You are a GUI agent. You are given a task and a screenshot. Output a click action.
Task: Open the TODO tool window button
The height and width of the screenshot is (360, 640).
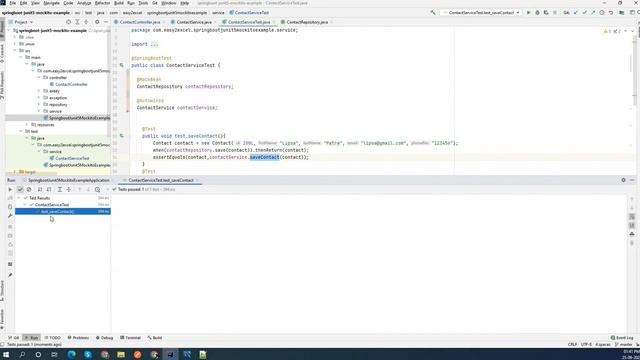point(52,338)
